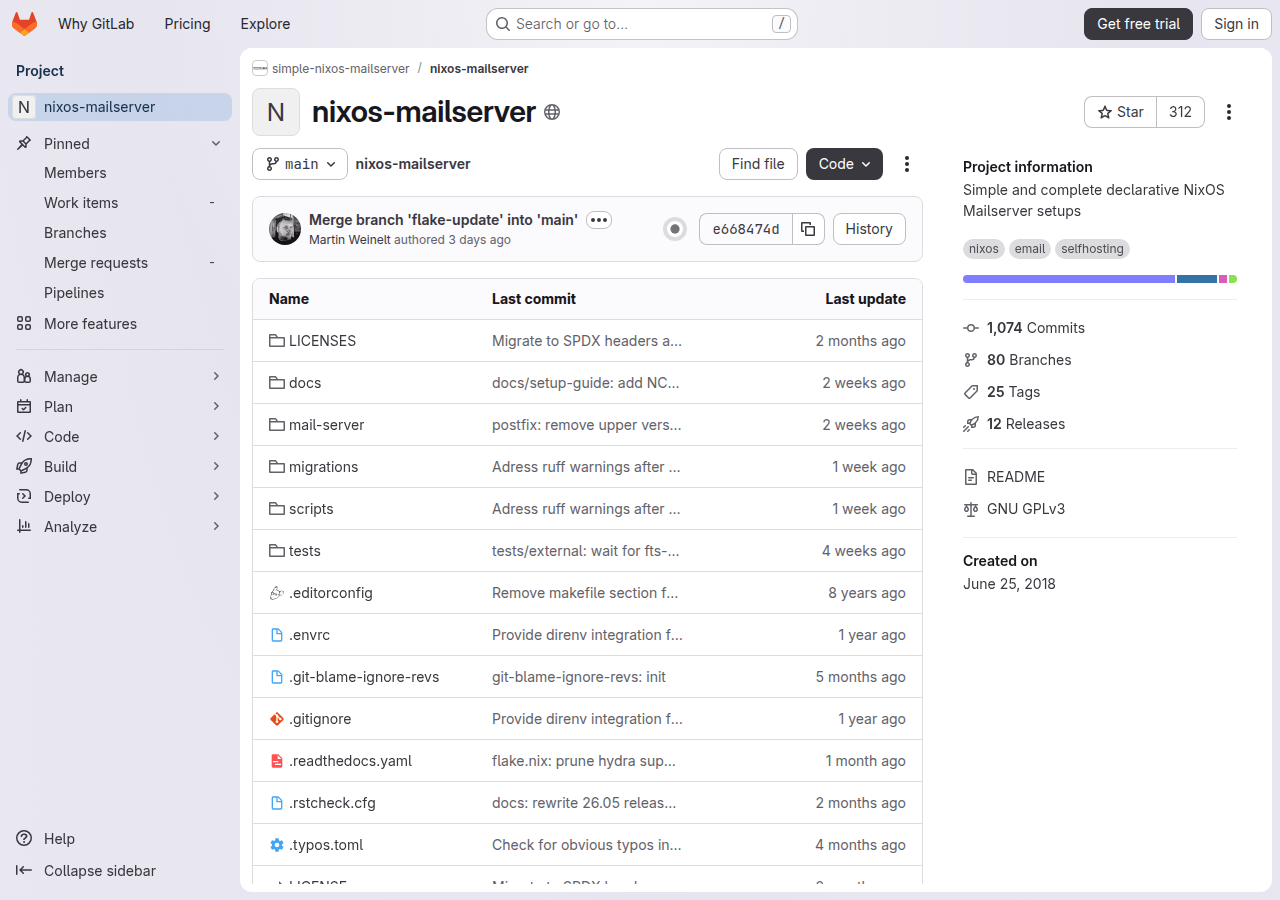Expand commit message ellipsis toggle
The image size is (1280, 900).
click(599, 220)
